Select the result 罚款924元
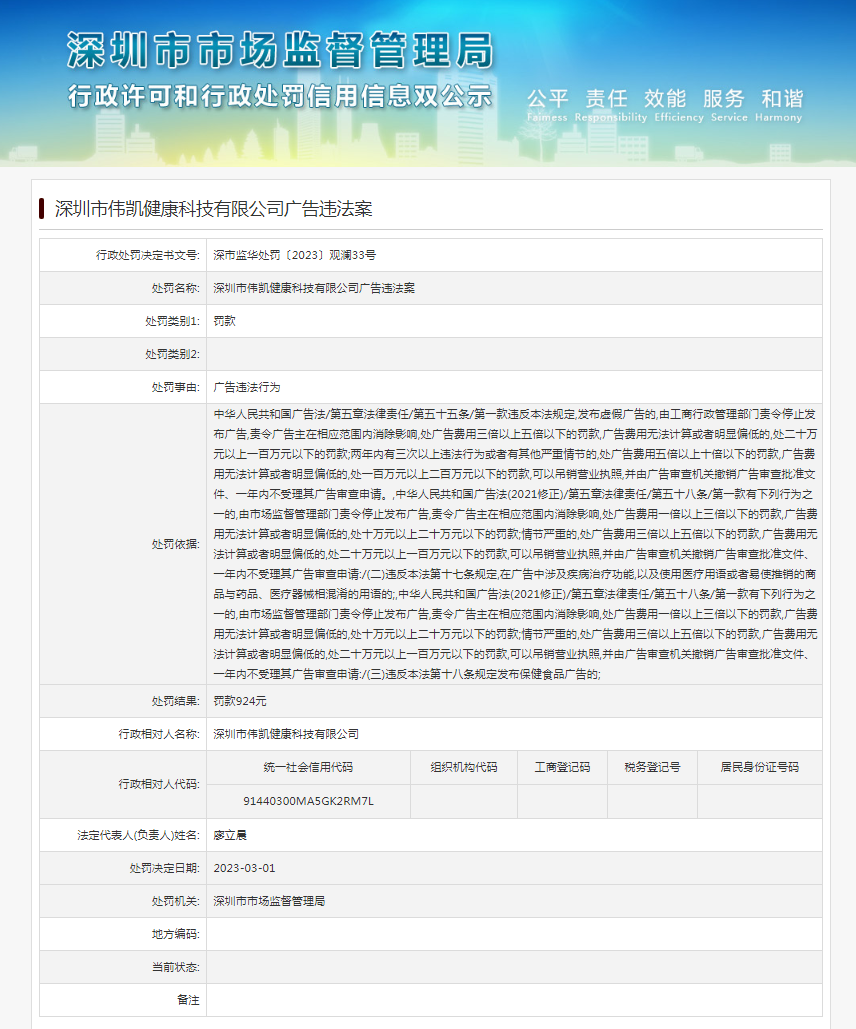Screen dimensions: 856x1029 240,701
